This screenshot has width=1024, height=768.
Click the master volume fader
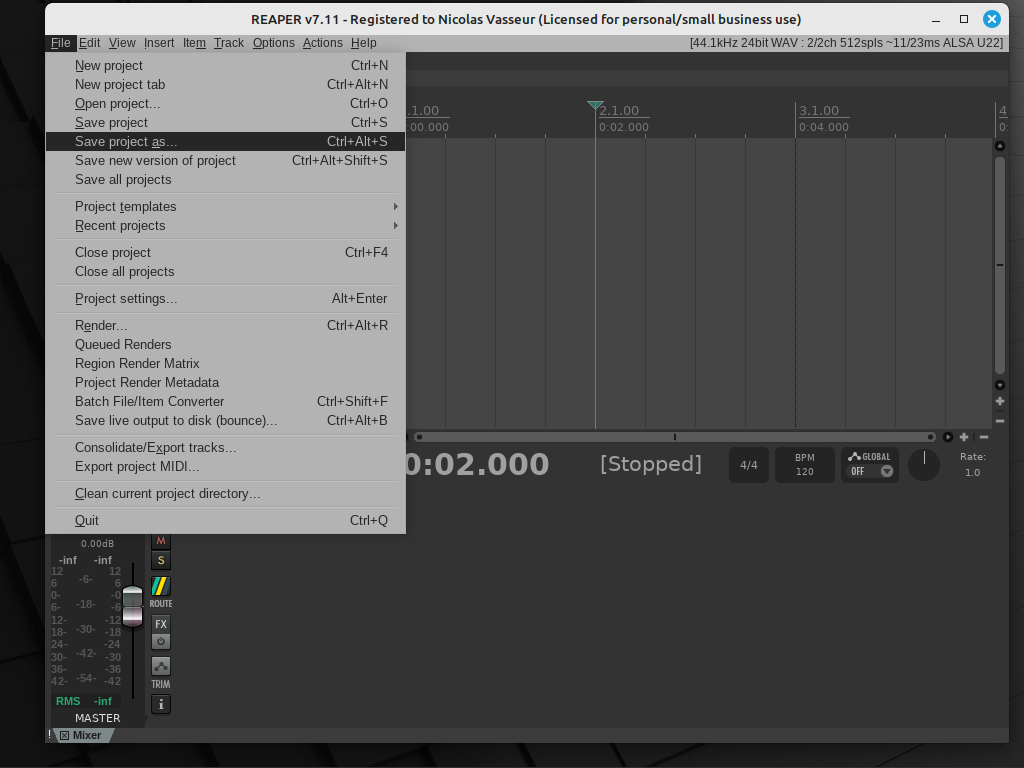click(133, 607)
